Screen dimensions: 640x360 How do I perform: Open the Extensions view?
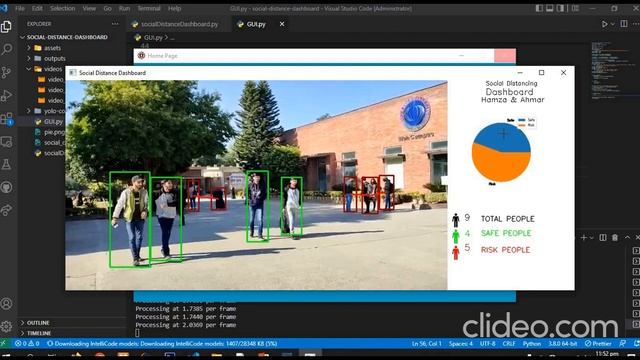[x=6, y=119]
